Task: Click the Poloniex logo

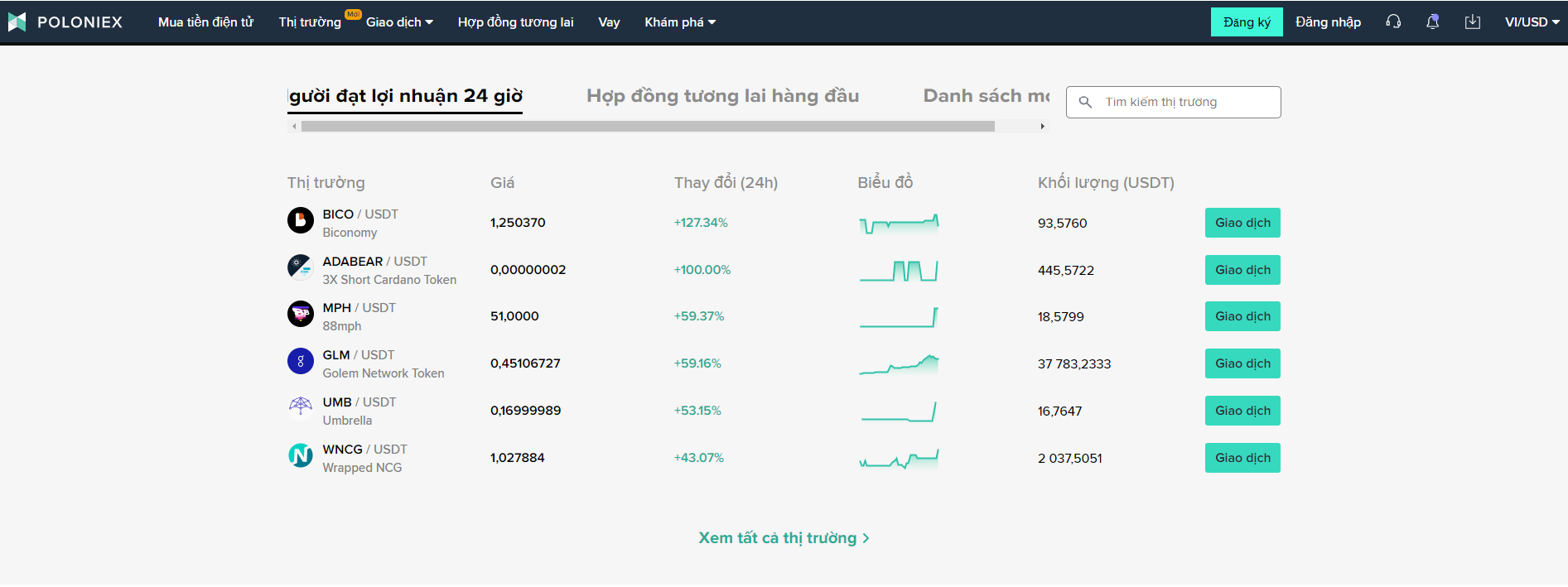Action: click(65, 22)
